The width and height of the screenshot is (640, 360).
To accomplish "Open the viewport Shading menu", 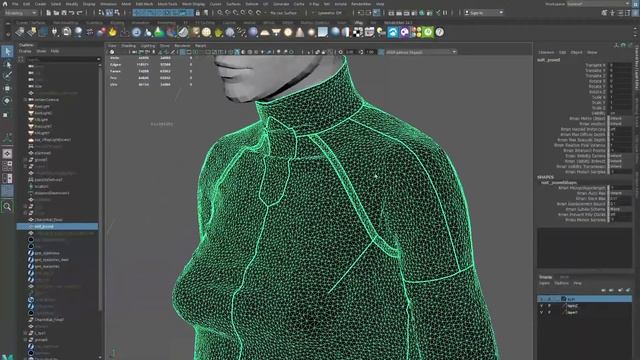I will [x=129, y=46].
